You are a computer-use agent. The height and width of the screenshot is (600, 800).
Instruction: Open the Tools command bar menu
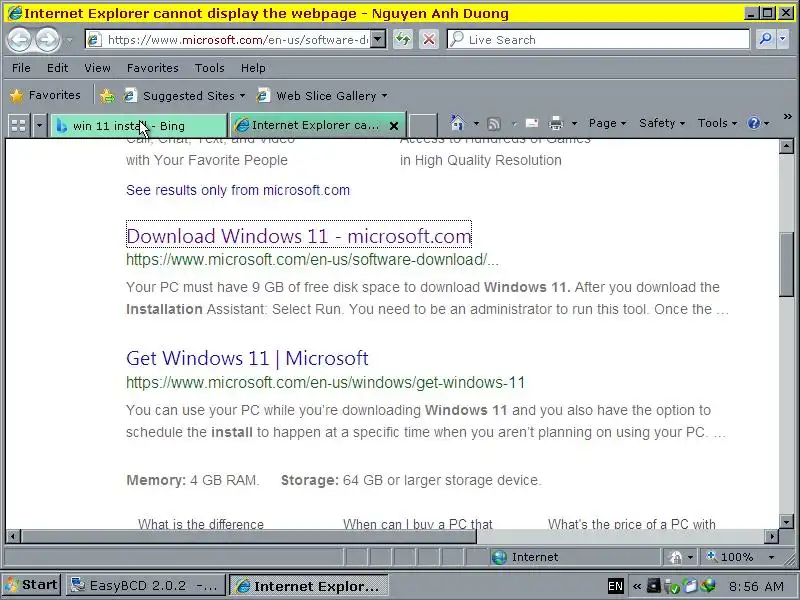point(717,123)
